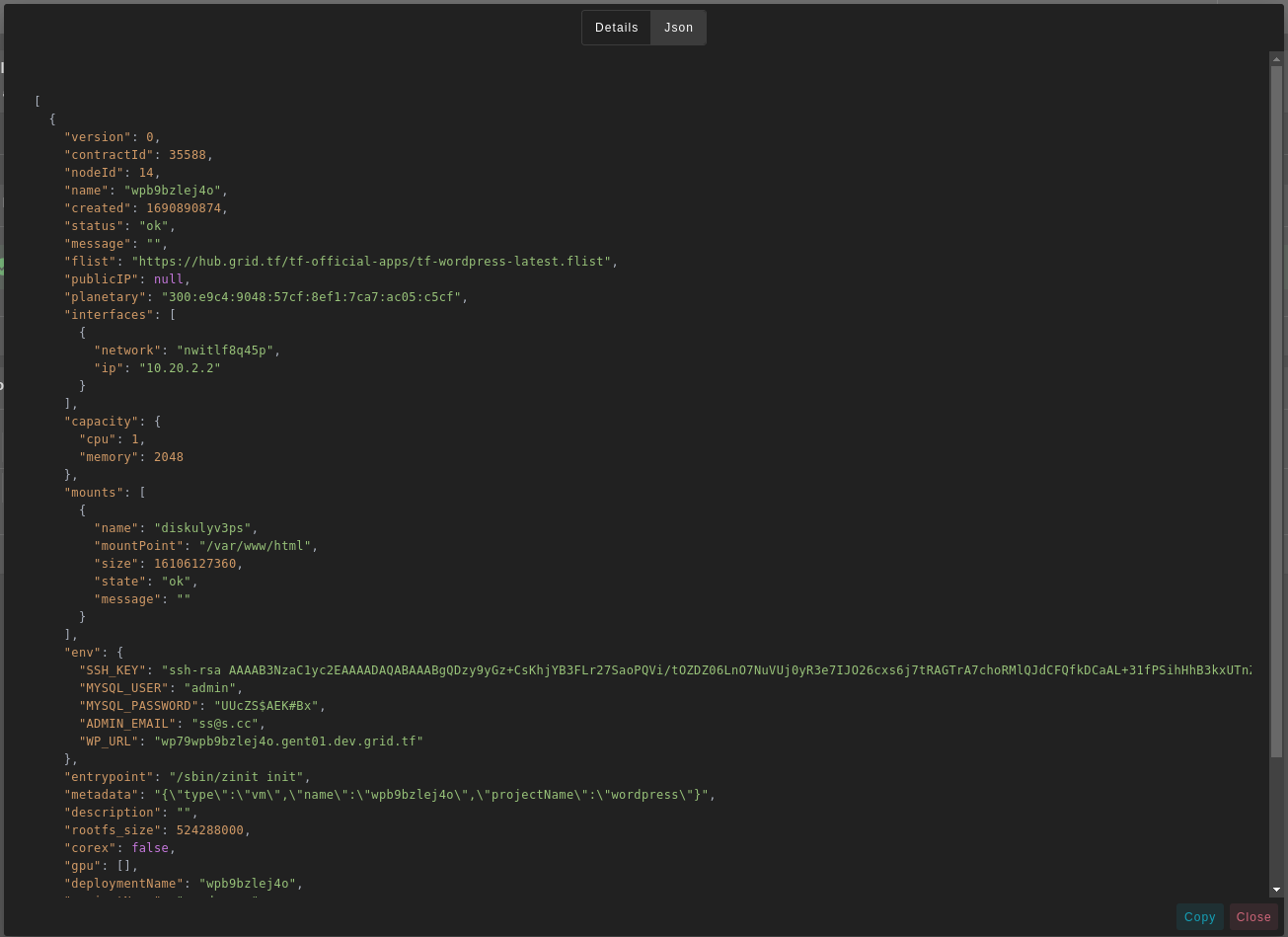
Task: Select the Json tab
Action: tap(678, 28)
